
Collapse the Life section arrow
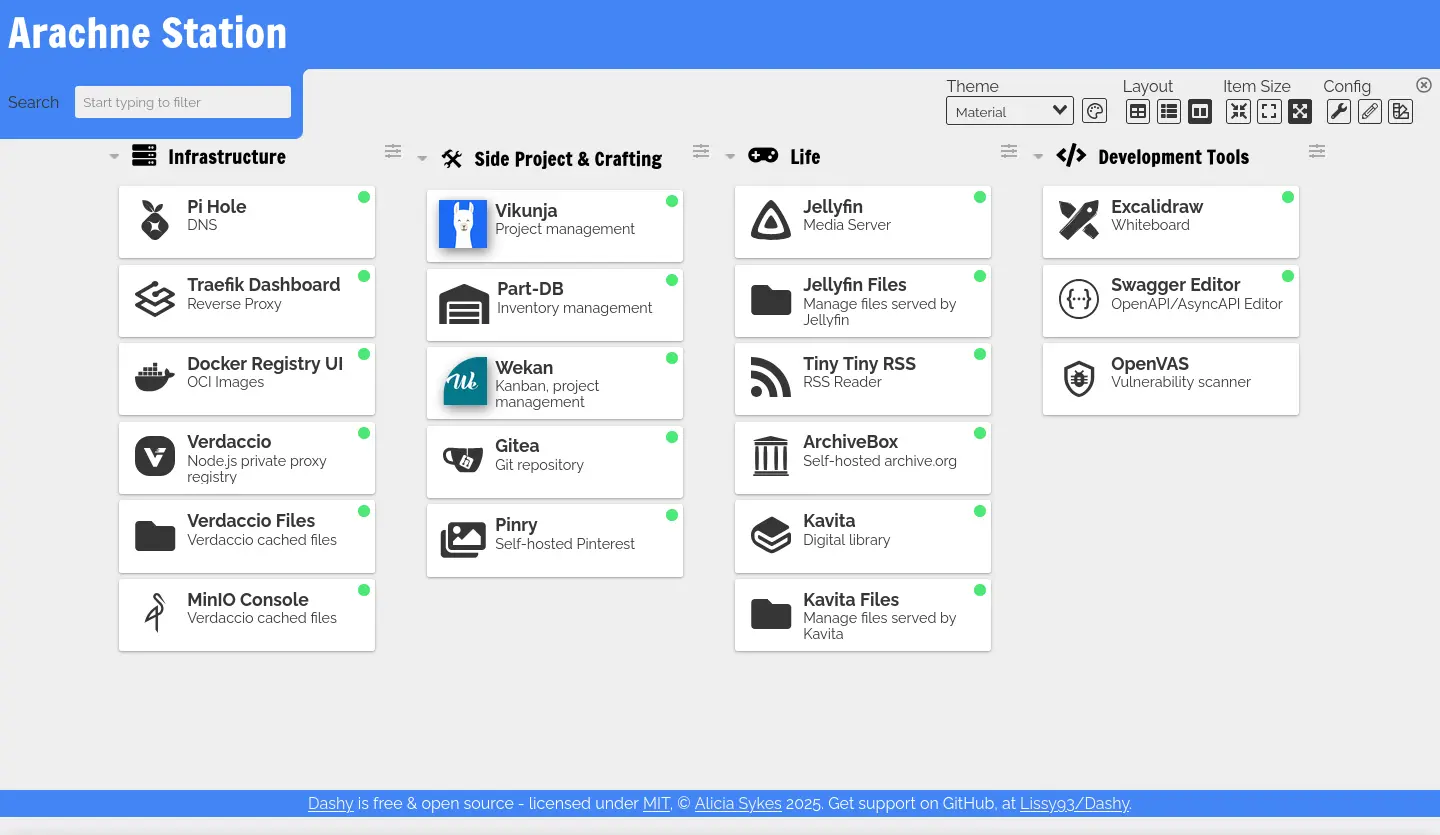[x=730, y=157]
